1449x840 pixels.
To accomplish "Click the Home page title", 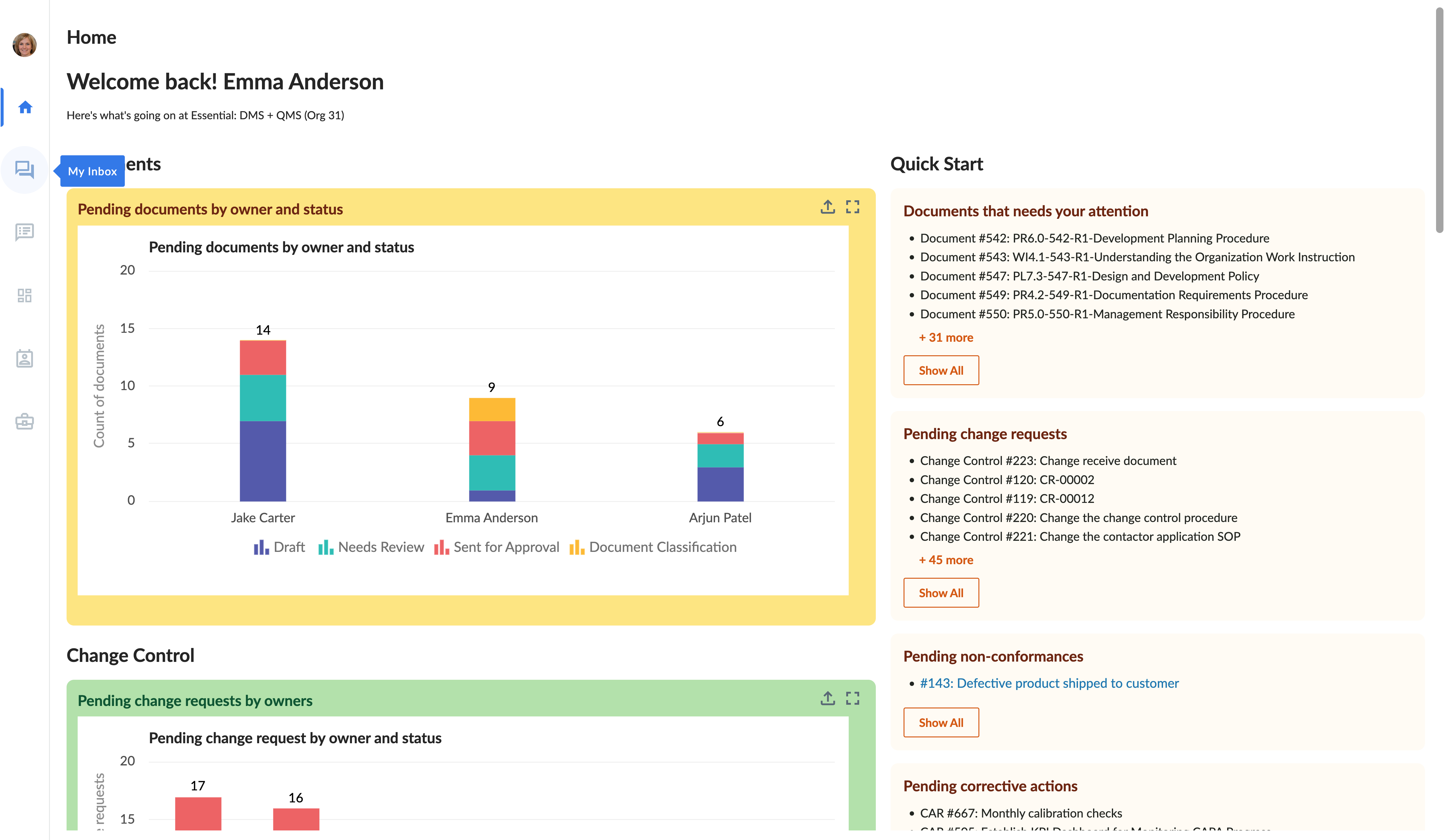I will tap(92, 37).
